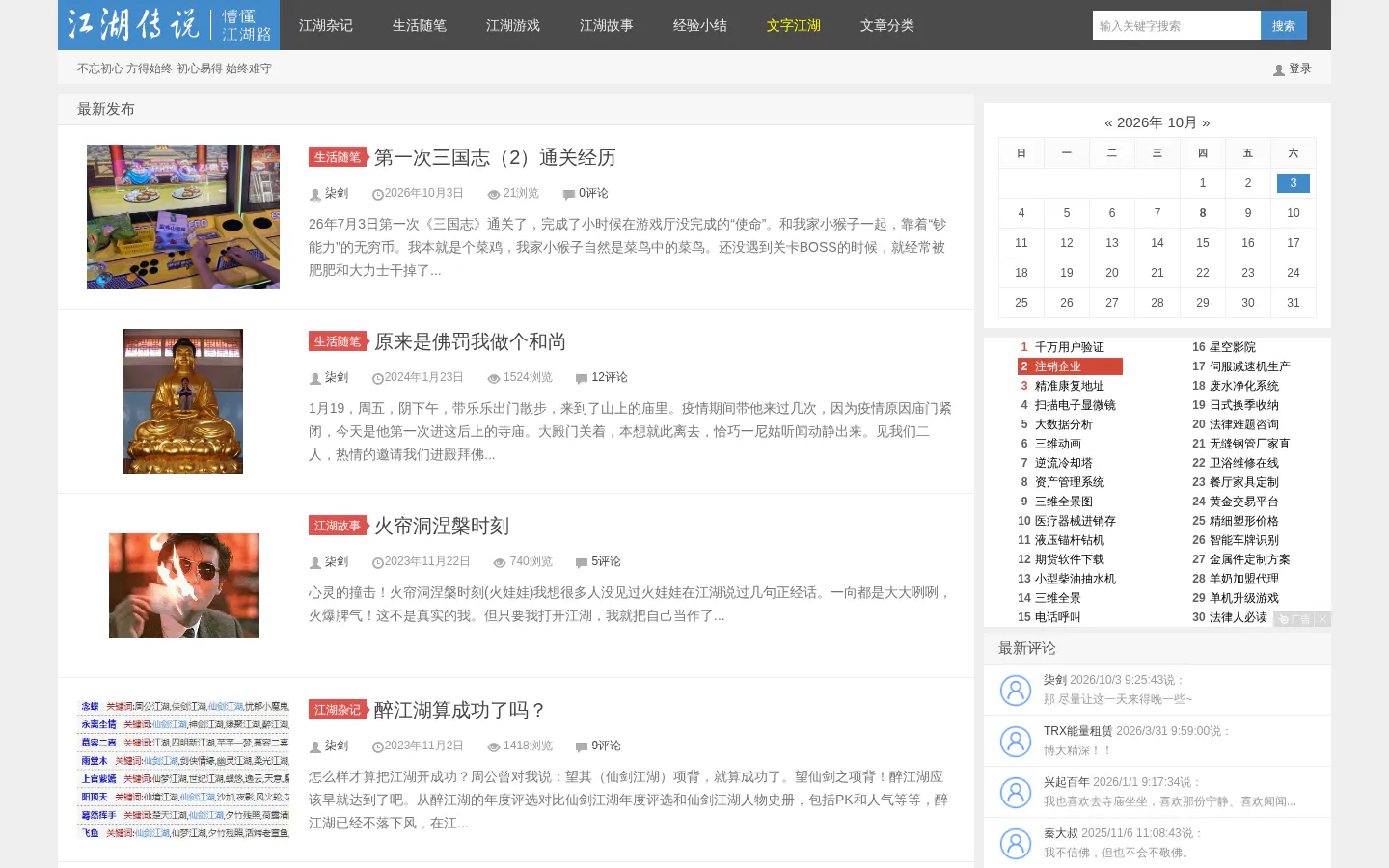Open the arcade game thumbnail image
1389x868 pixels.
tap(183, 217)
